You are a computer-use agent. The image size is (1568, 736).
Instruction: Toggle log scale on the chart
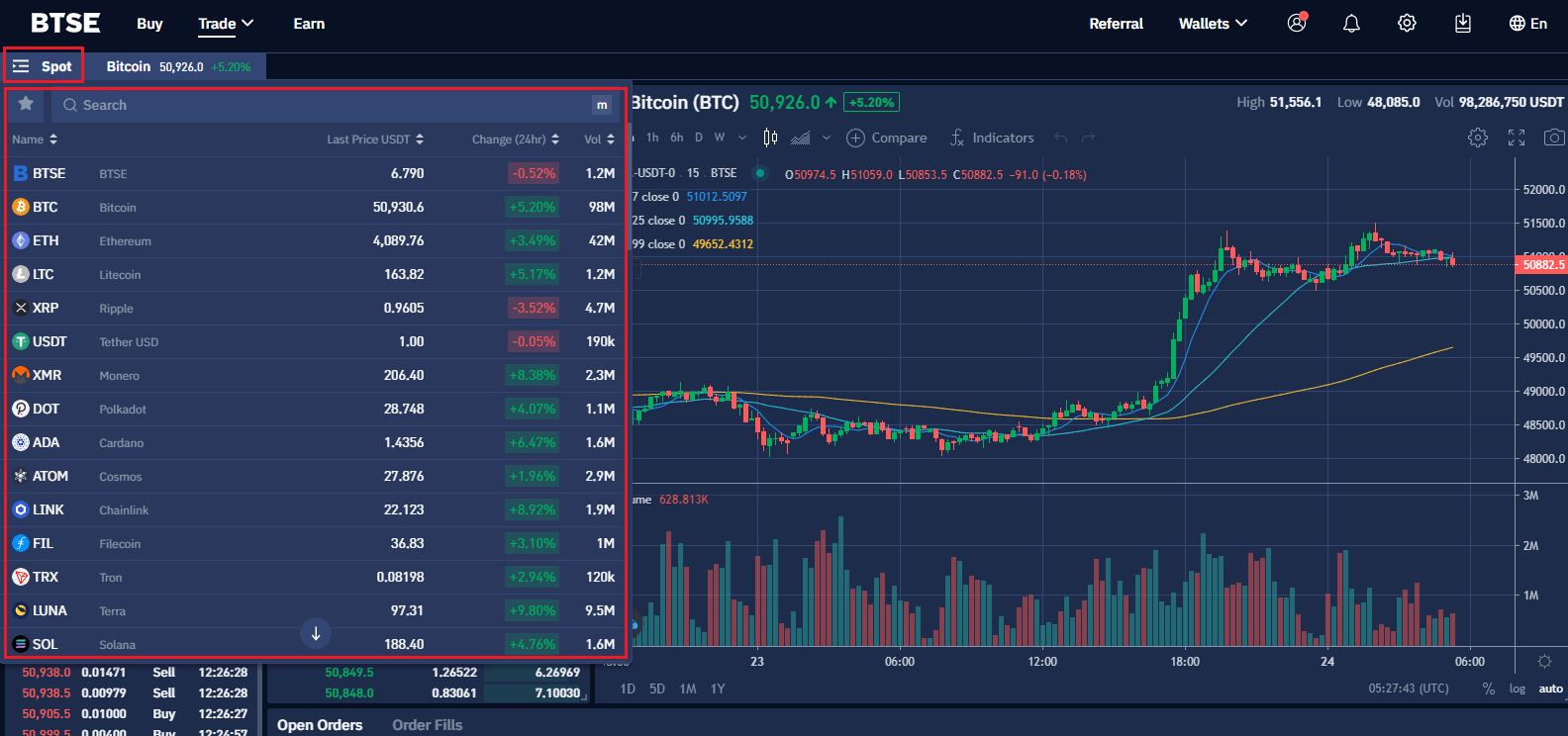1518,689
